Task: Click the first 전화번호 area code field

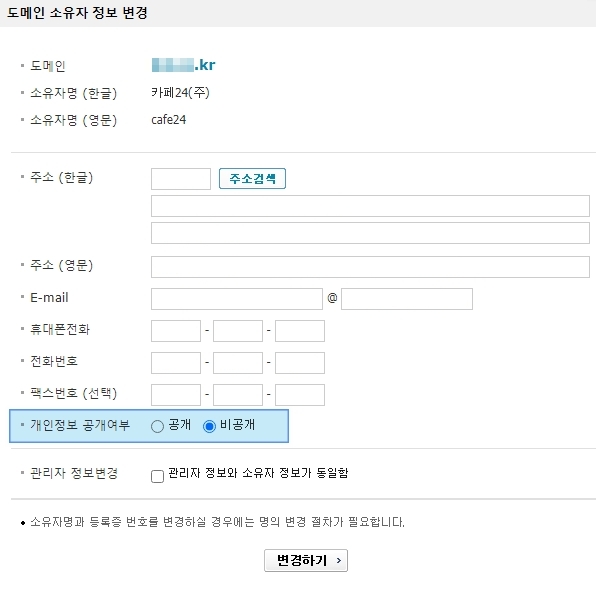Action: [176, 363]
